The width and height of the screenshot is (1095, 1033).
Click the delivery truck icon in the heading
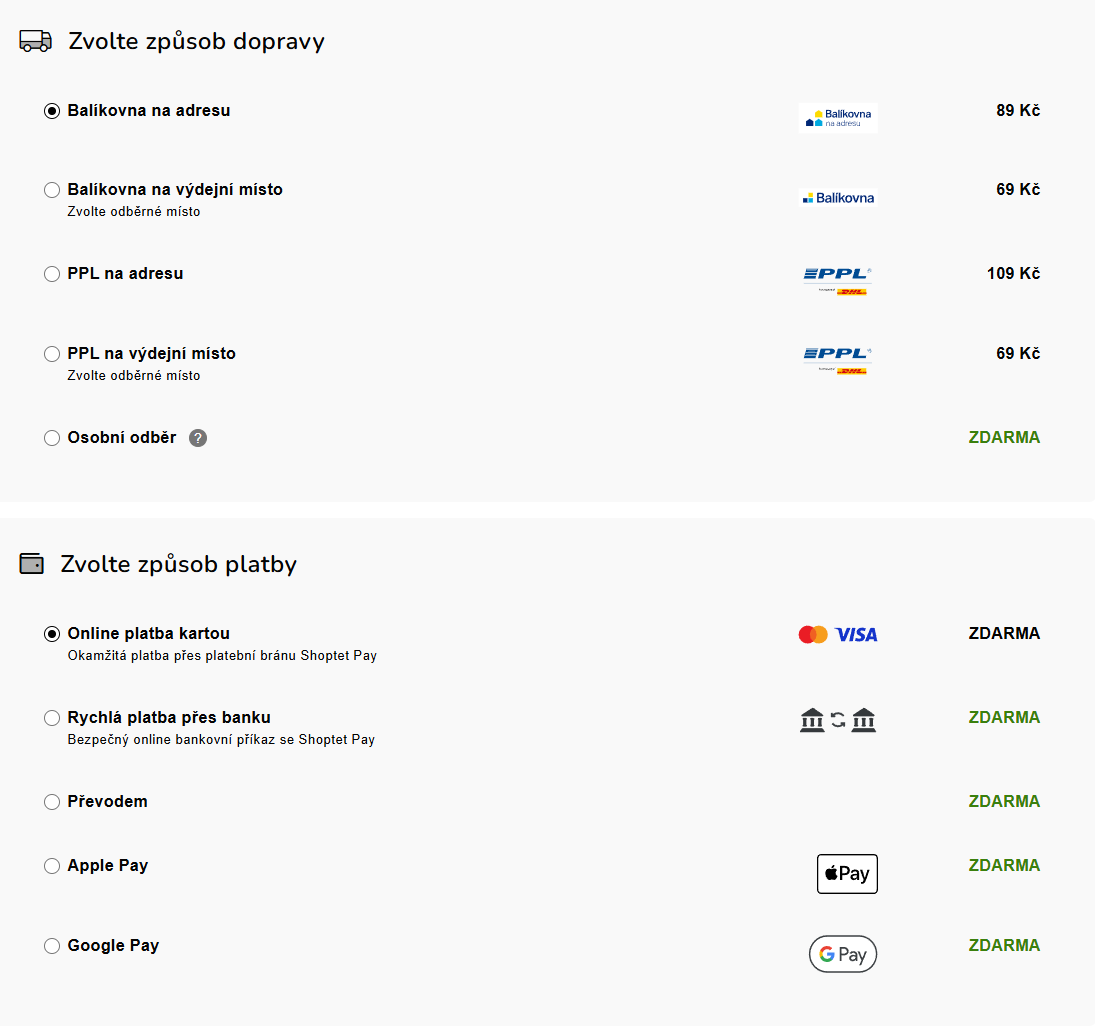[36, 41]
